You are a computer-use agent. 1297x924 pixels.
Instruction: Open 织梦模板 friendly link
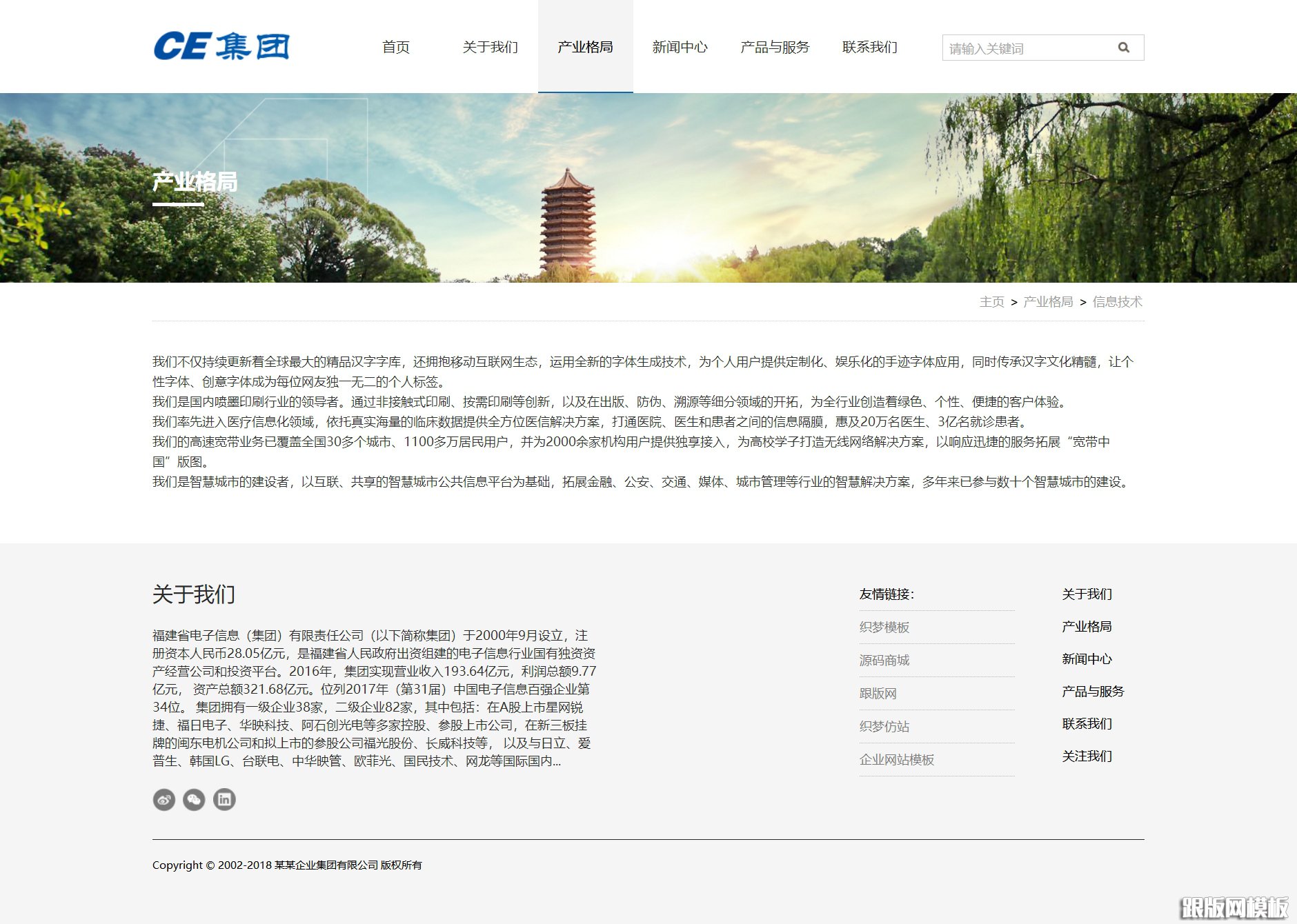pyautogui.click(x=884, y=627)
